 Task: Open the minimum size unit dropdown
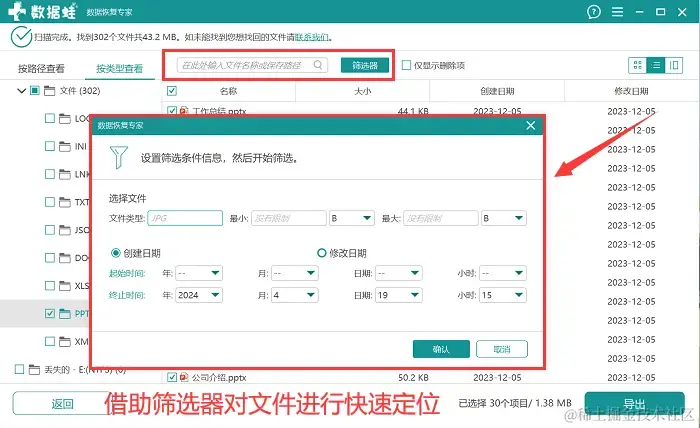point(352,218)
